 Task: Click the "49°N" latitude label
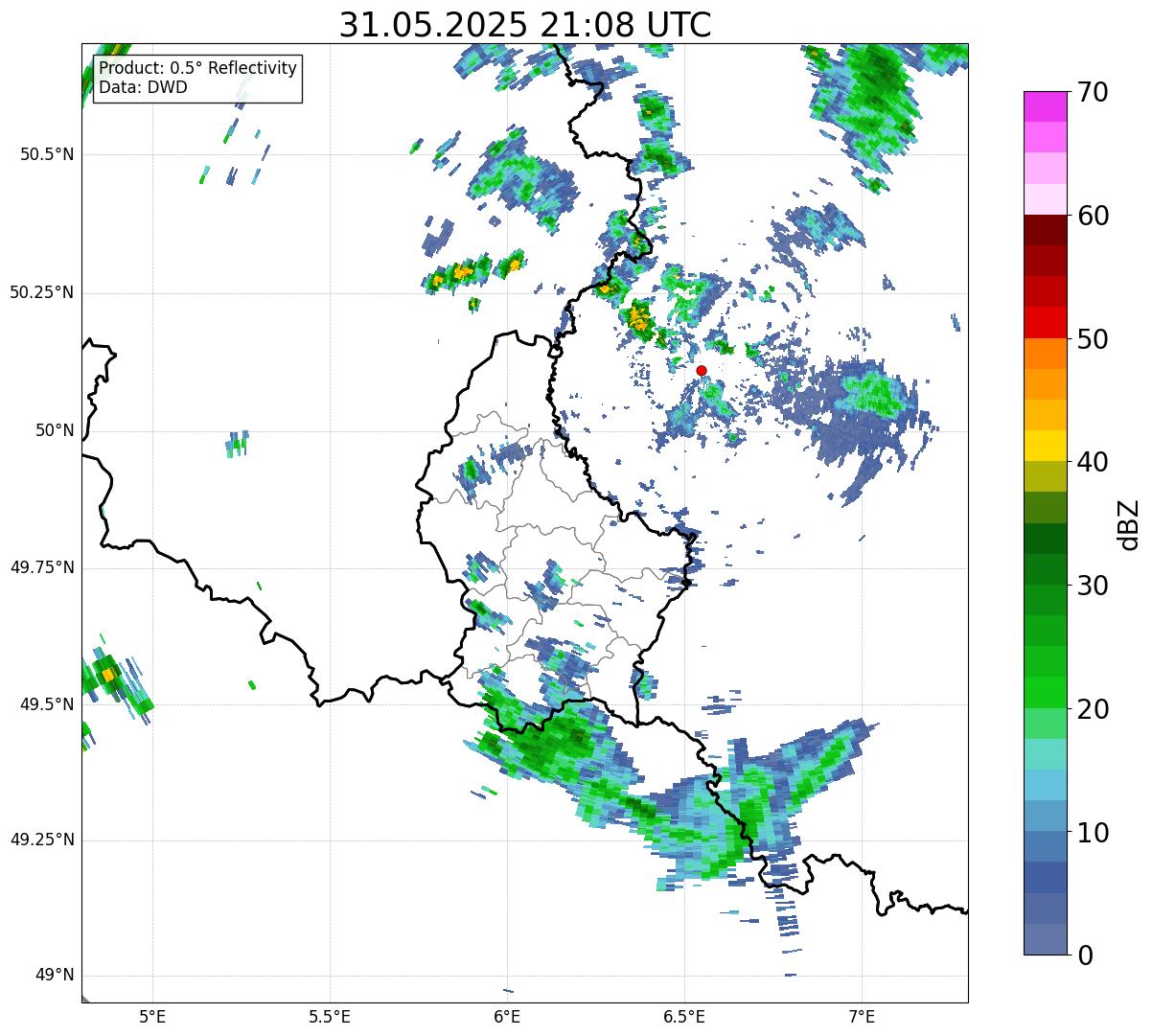pos(55,976)
